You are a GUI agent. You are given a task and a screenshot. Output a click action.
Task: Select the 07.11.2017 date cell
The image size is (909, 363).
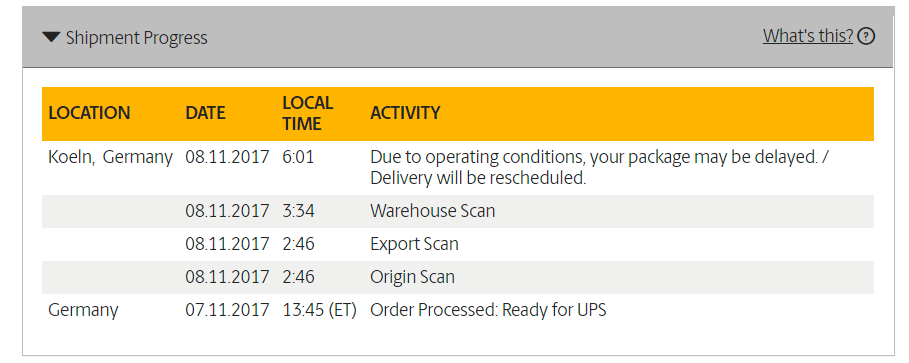click(227, 310)
